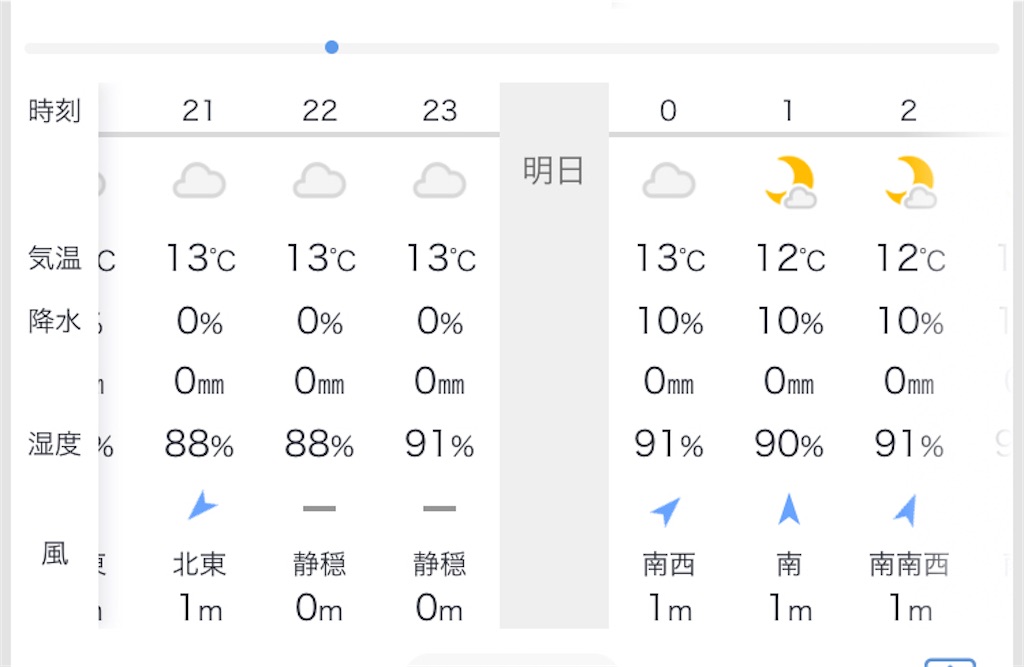Click the 南 wind direction arrow
The width and height of the screenshot is (1024, 667).
[x=789, y=510]
